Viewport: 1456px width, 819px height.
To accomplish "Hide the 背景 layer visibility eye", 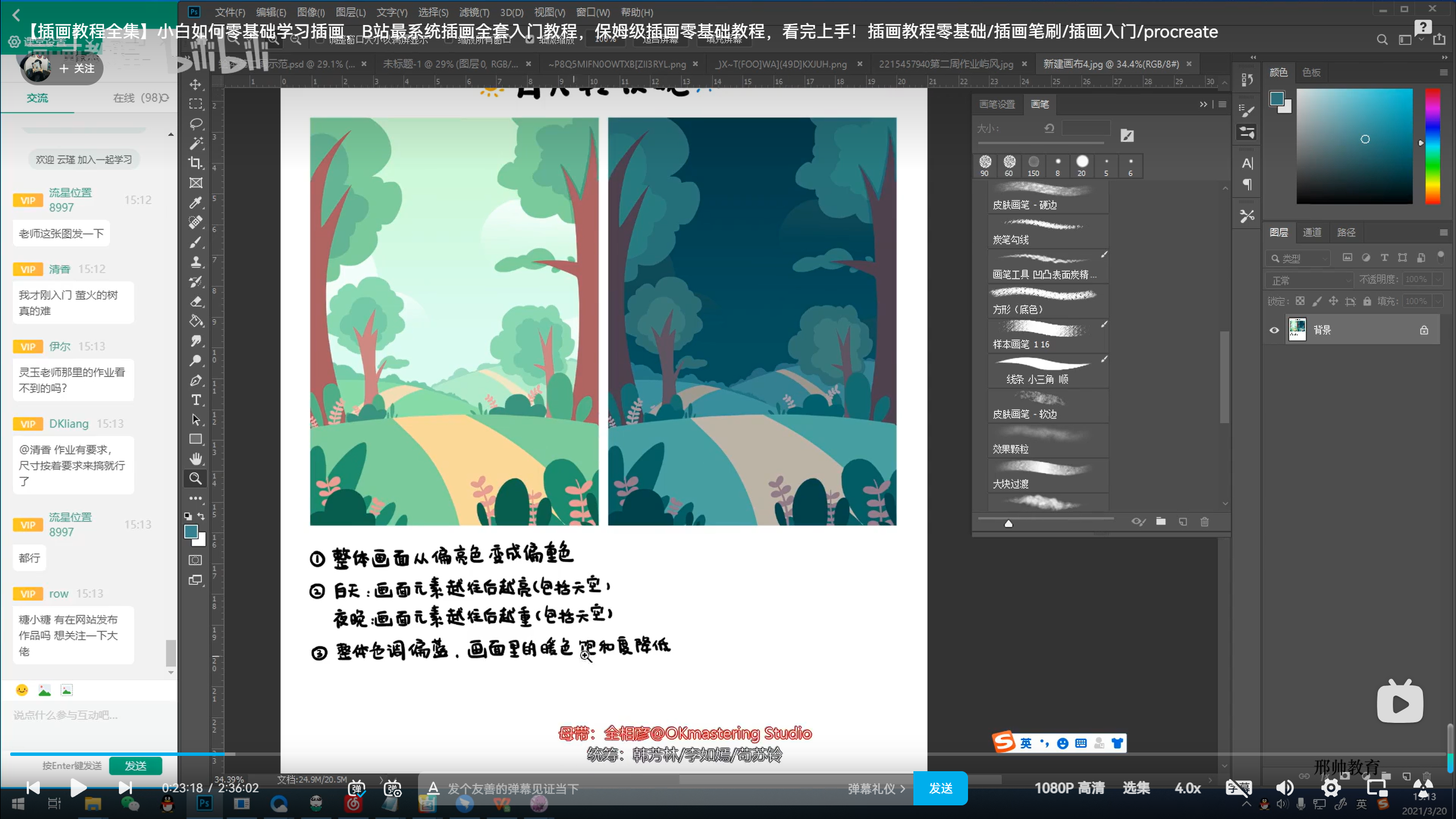I will click(1274, 330).
